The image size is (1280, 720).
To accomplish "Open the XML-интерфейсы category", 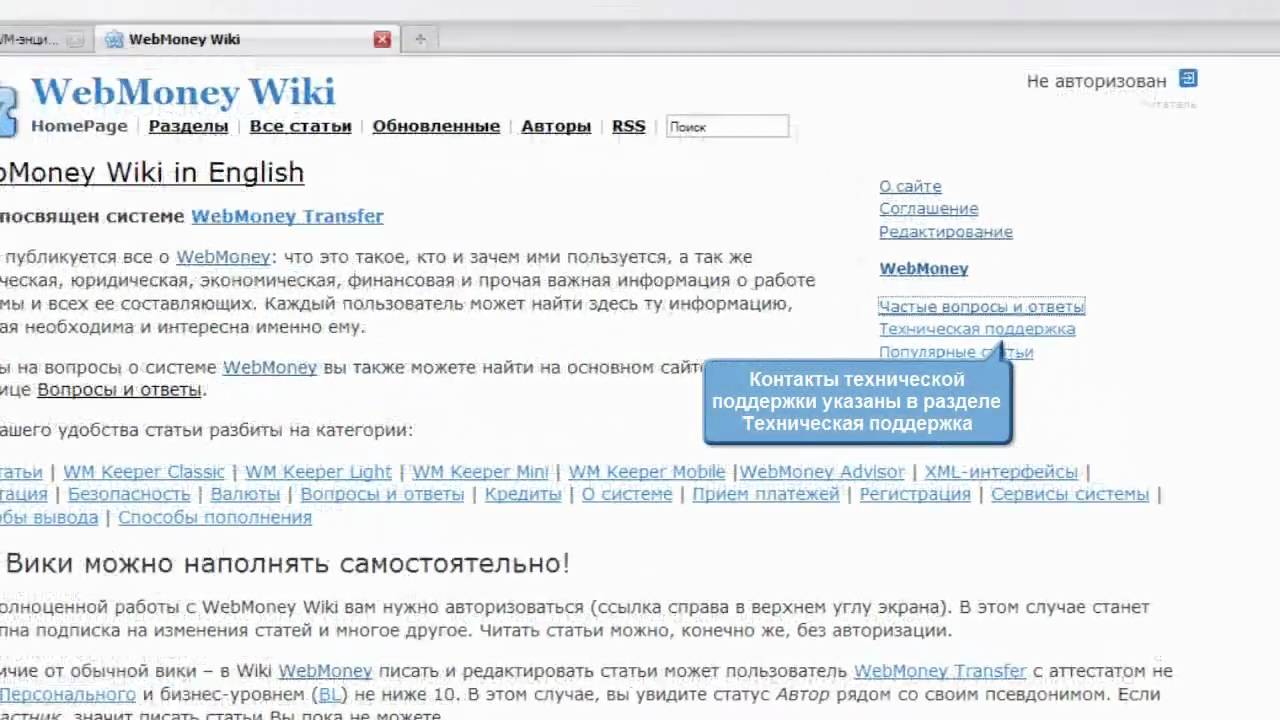I will 1001,471.
